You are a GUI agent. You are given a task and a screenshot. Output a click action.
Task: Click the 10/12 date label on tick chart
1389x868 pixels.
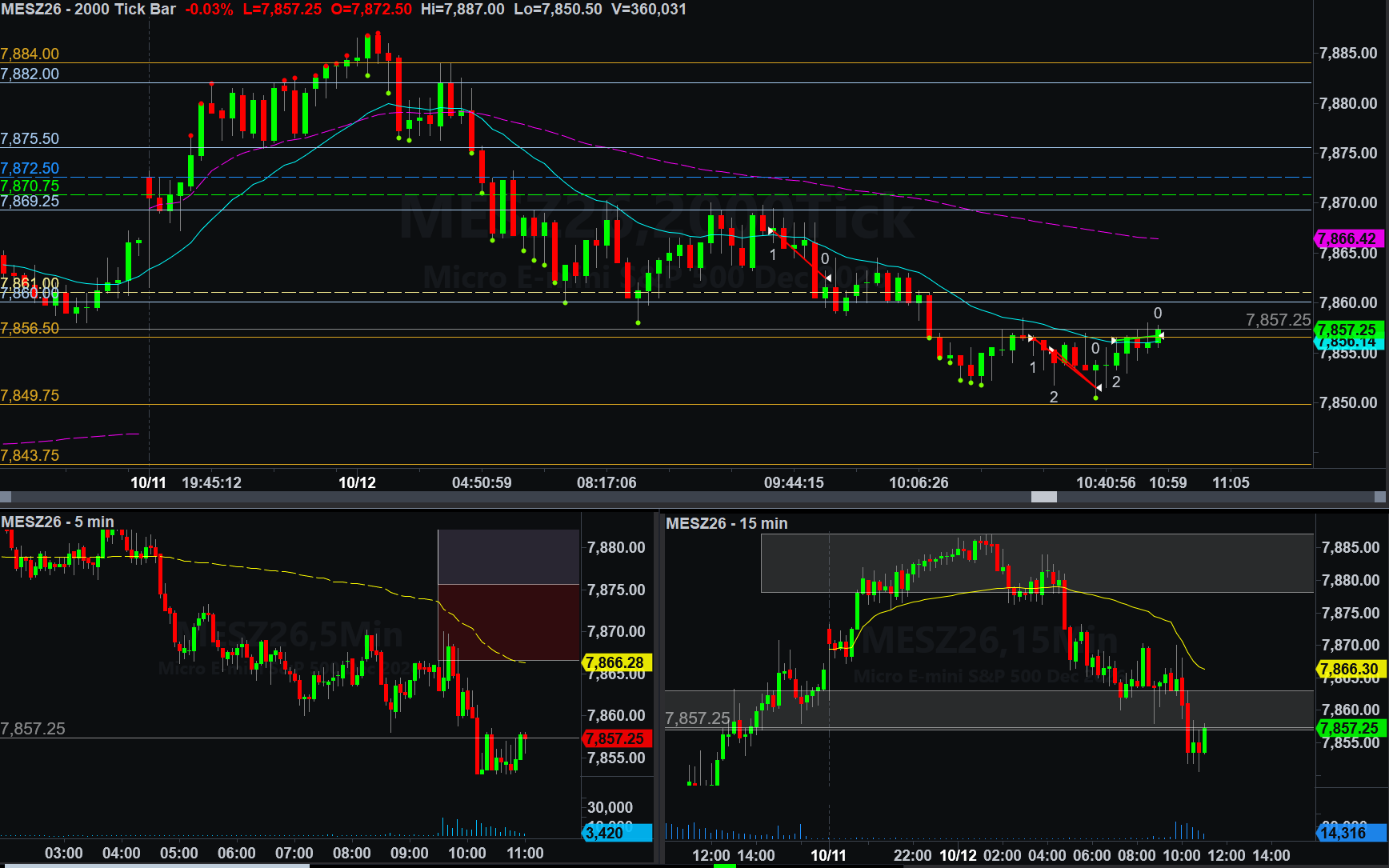(357, 482)
